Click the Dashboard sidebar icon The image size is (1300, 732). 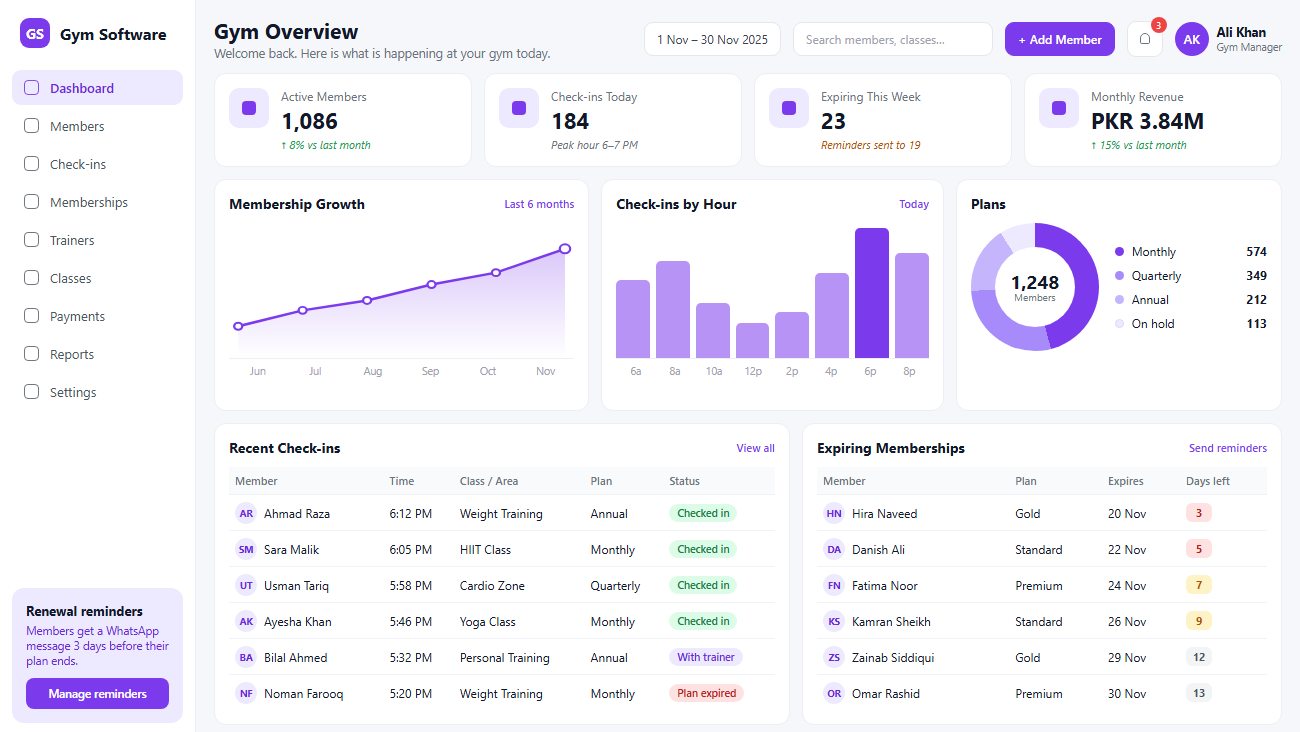(31, 88)
